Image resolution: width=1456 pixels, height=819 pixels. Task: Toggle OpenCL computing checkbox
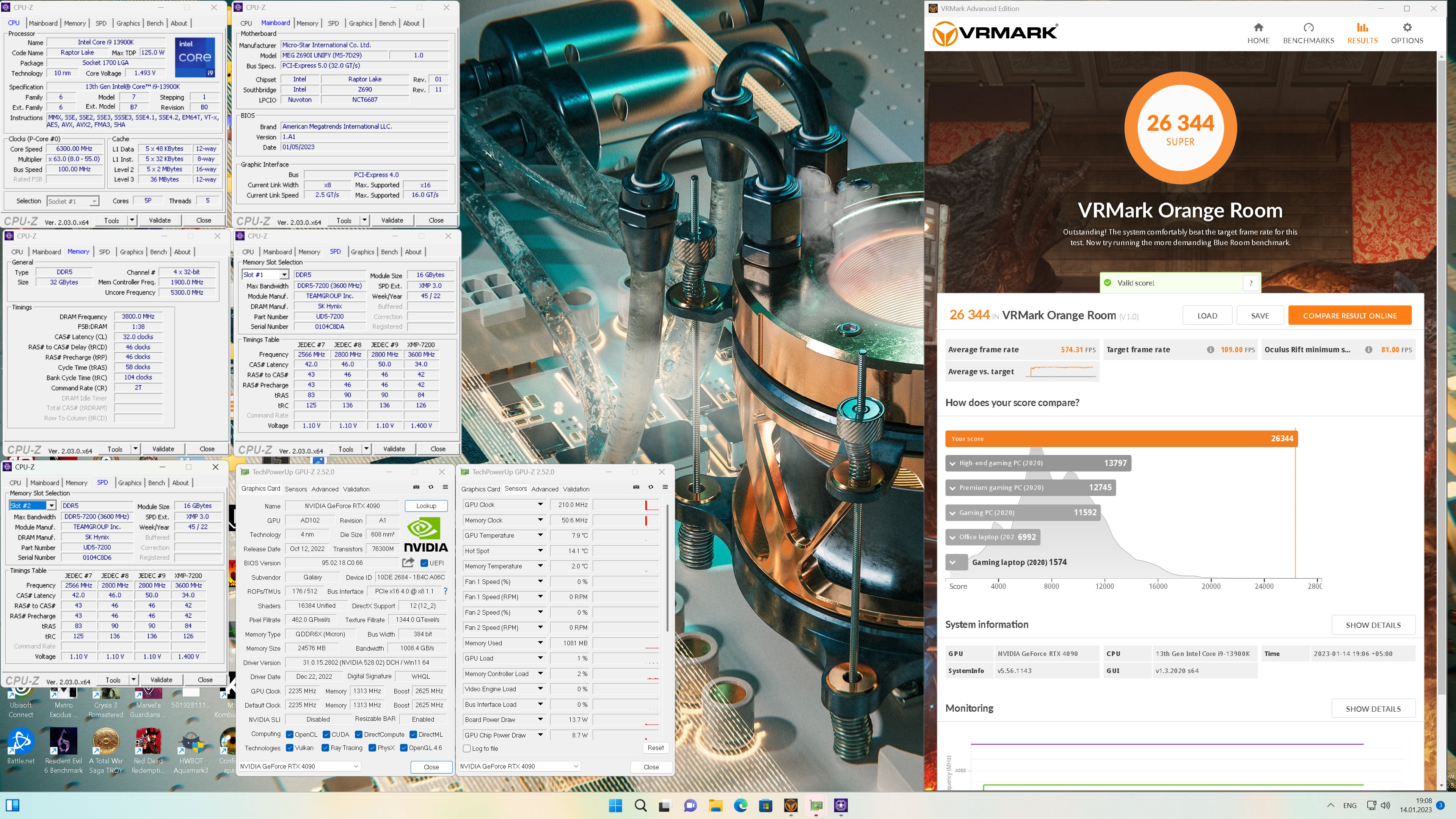coord(289,735)
